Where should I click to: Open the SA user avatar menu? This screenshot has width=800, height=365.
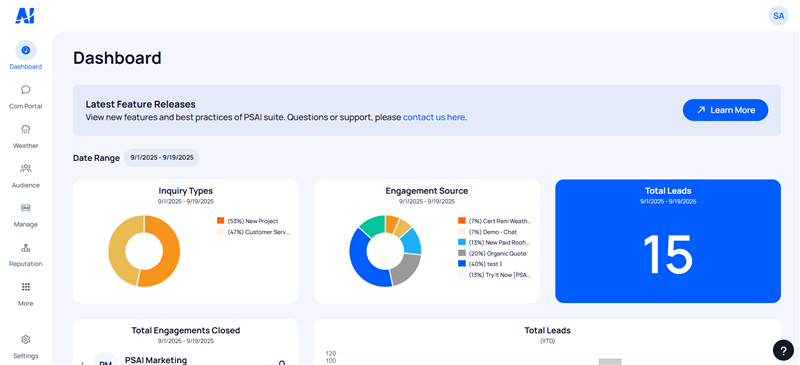tap(779, 16)
